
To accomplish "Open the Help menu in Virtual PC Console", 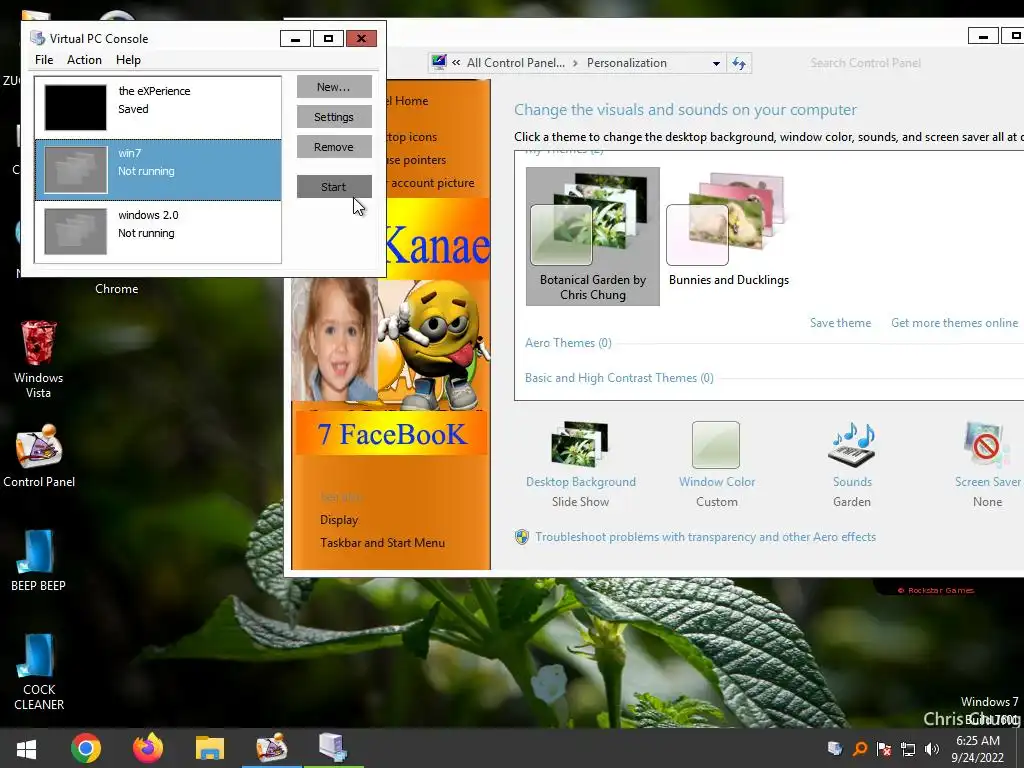I will point(128,60).
